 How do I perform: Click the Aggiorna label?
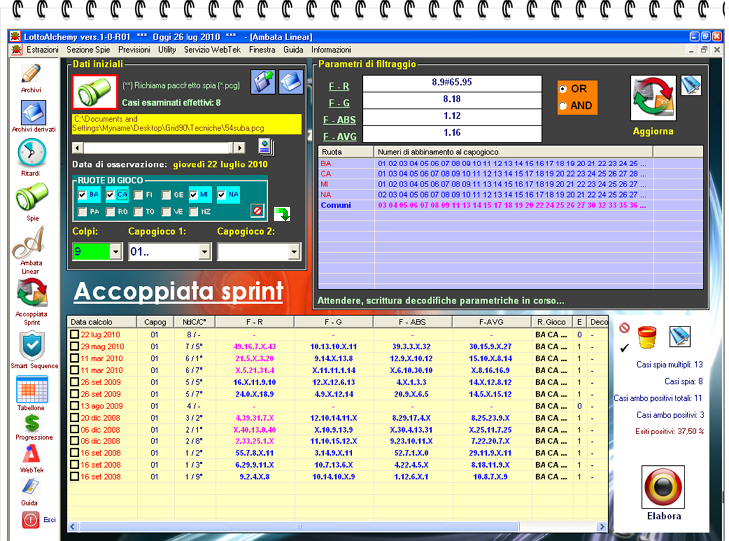click(653, 131)
